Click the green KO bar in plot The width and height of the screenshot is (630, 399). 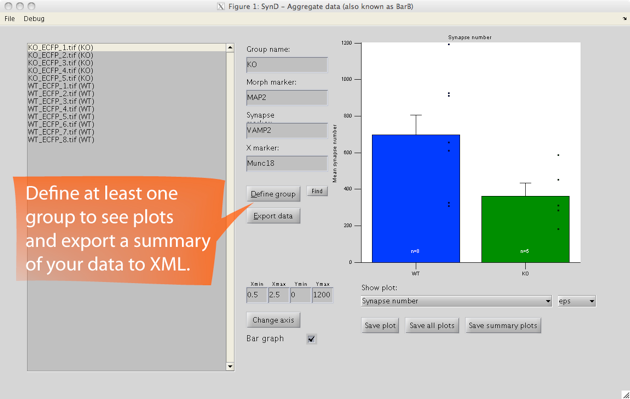(525, 229)
